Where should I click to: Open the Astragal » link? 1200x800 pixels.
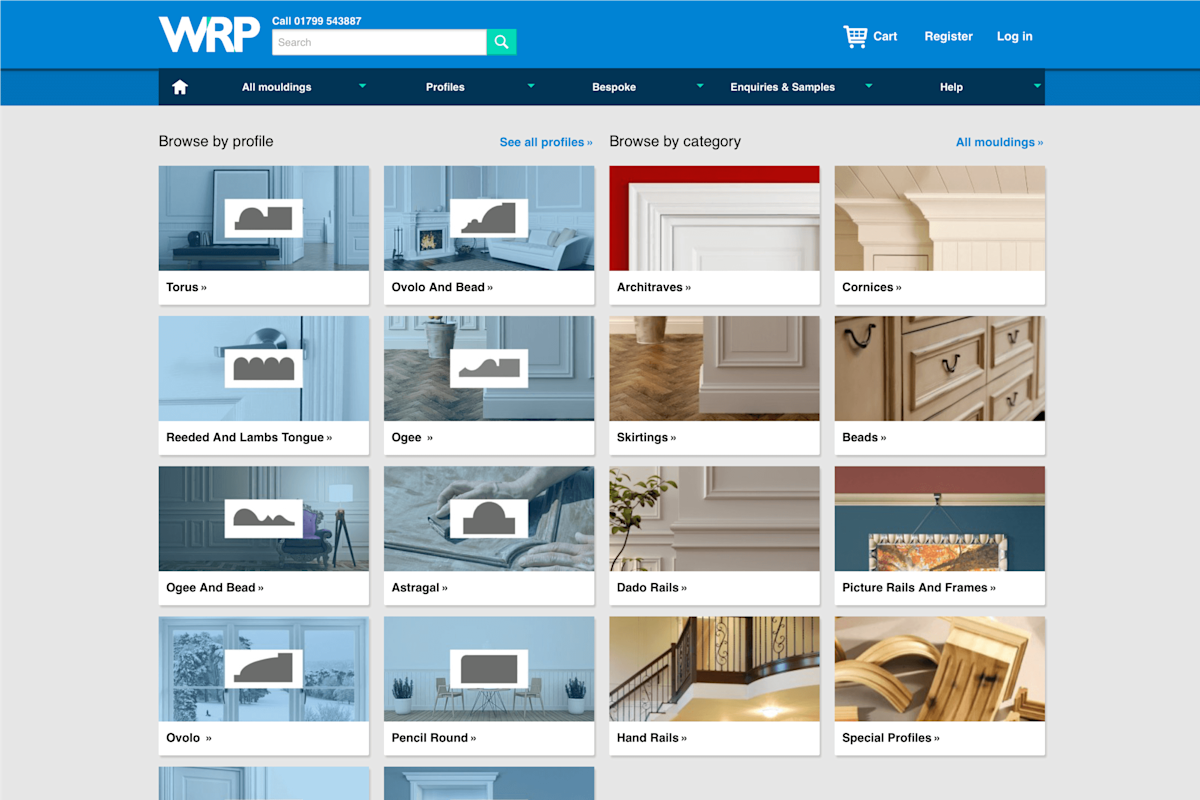(420, 587)
